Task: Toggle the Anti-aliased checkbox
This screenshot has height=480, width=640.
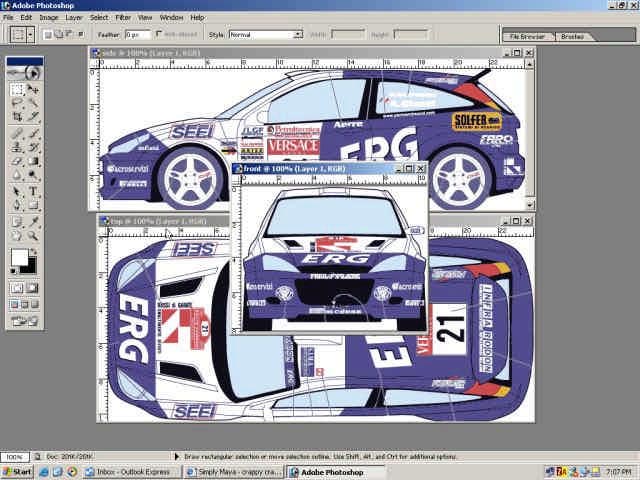Action: pyautogui.click(x=156, y=34)
